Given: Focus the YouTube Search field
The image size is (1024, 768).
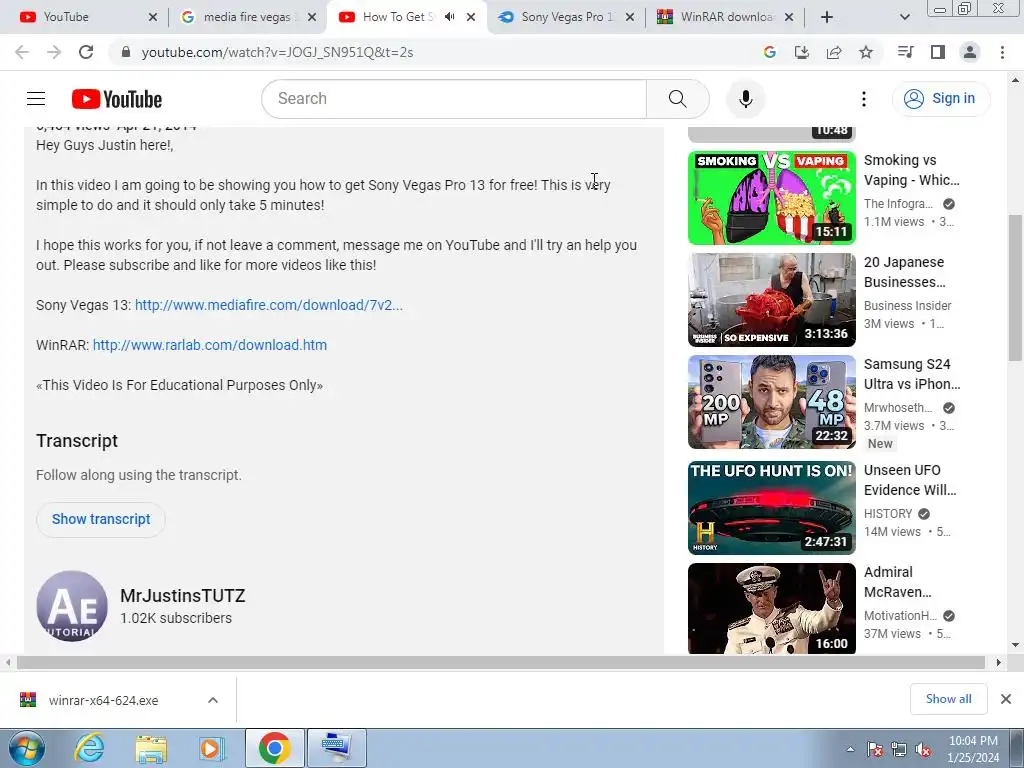Looking at the screenshot, I should tap(454, 99).
